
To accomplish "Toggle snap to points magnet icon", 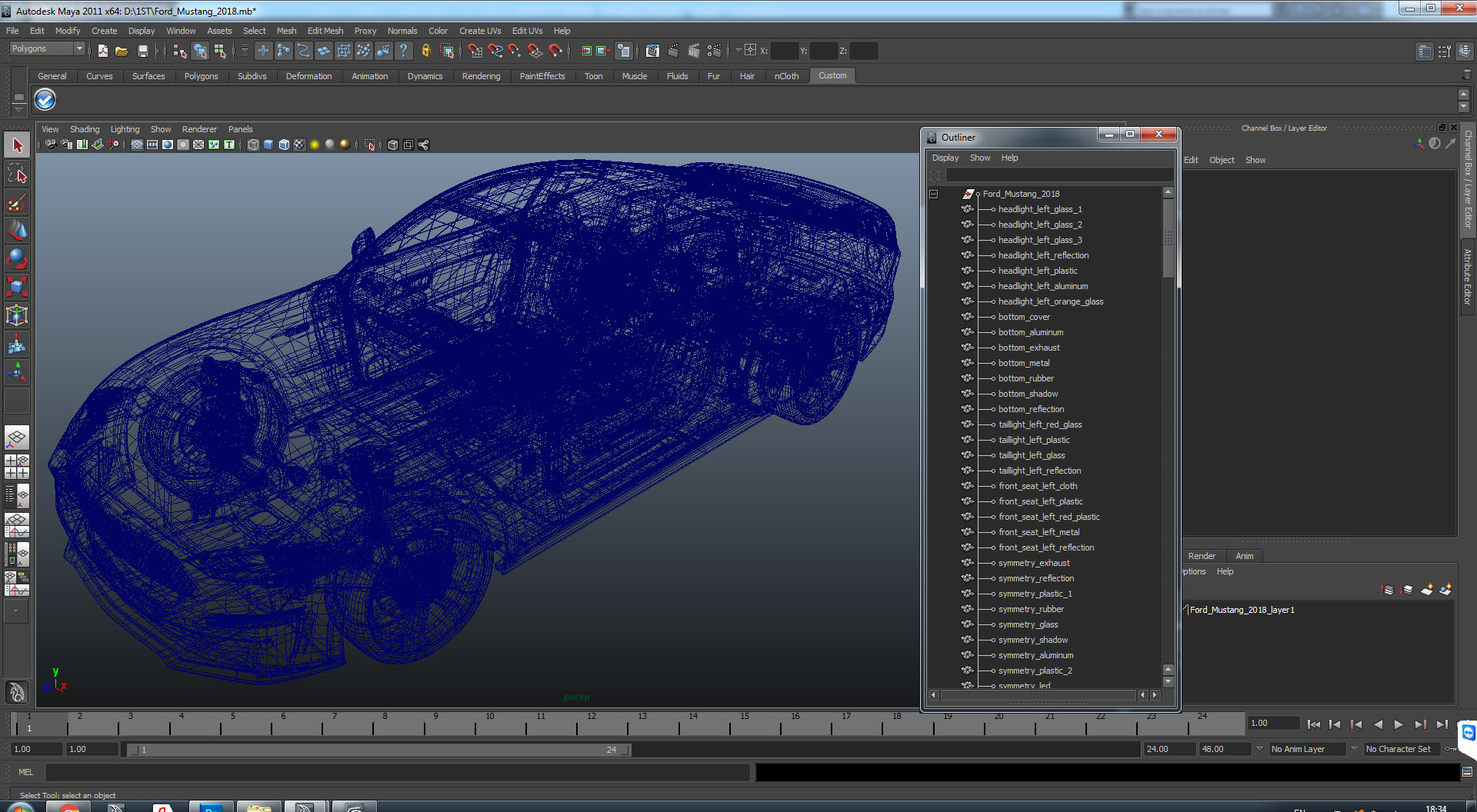I will click(x=515, y=51).
